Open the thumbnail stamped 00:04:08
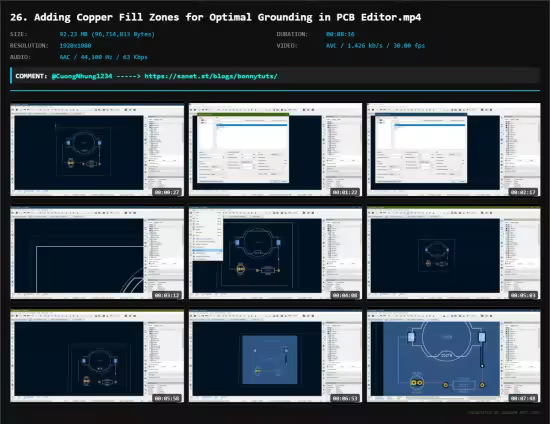Screen dimensions: 550x424 (x=275, y=253)
